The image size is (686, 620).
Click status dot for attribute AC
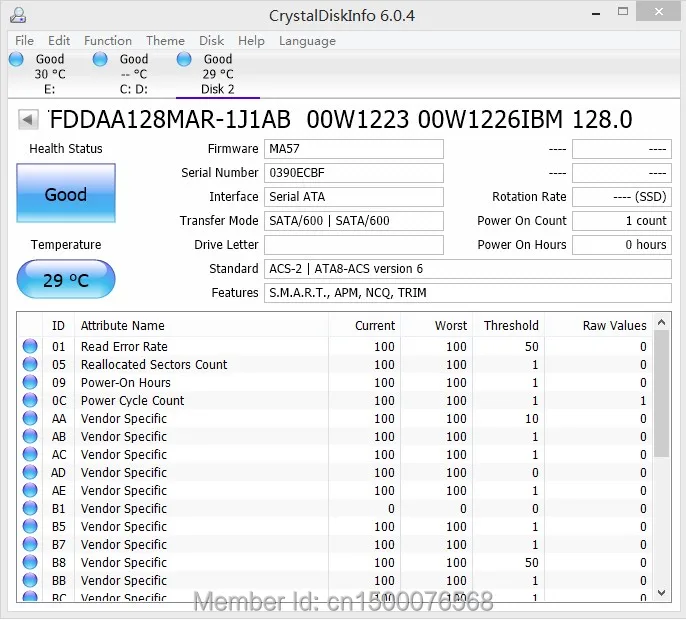[30, 454]
